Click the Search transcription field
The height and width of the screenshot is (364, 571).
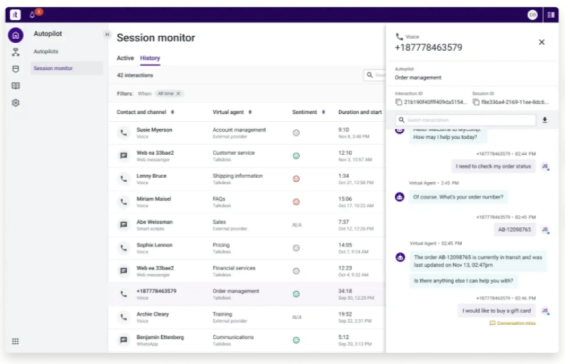[x=466, y=120]
